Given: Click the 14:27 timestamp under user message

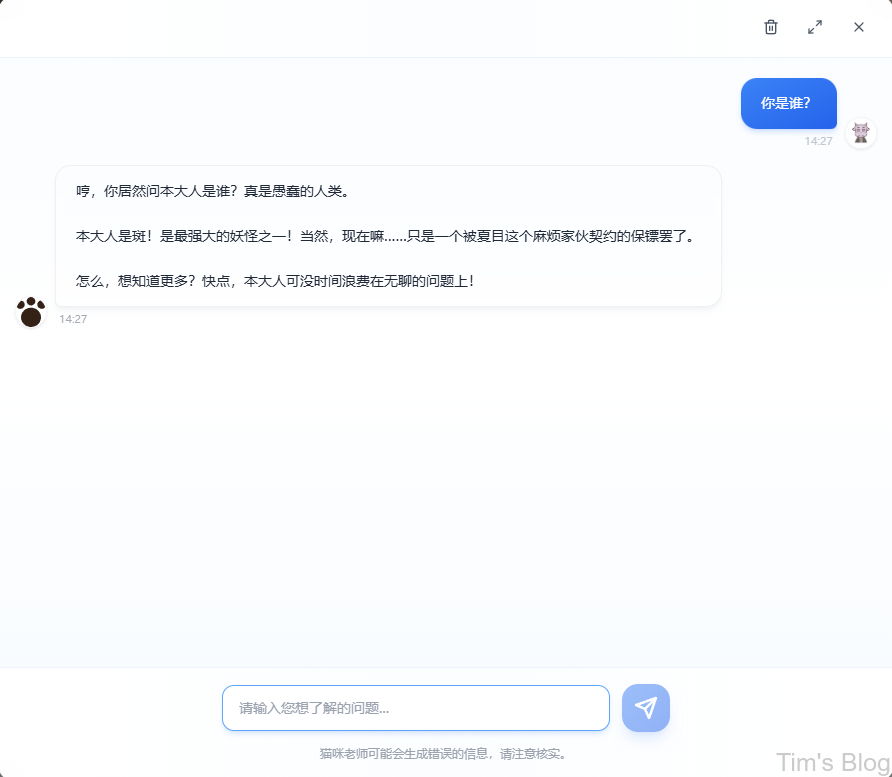Looking at the screenshot, I should tap(818, 141).
